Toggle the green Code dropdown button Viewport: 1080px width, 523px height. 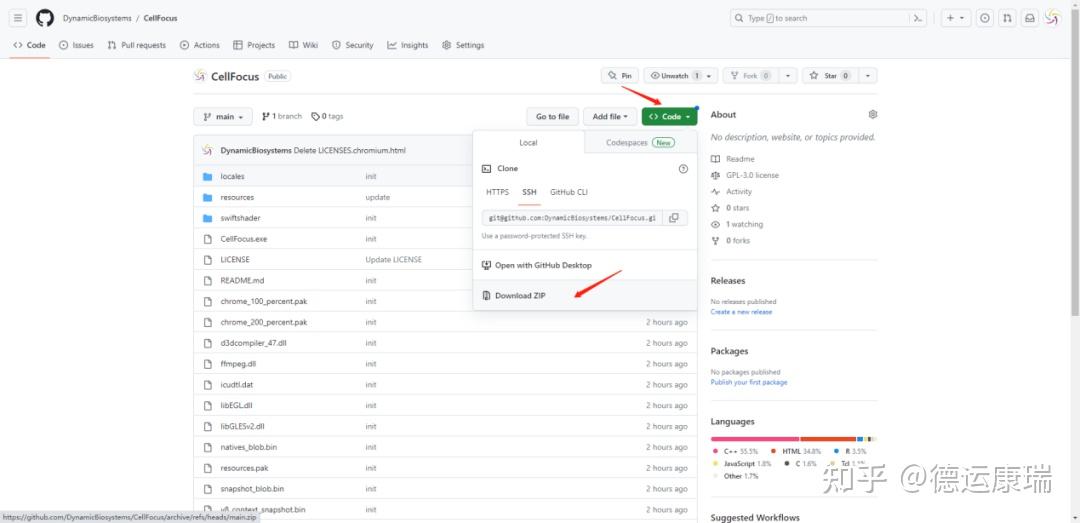[669, 117]
